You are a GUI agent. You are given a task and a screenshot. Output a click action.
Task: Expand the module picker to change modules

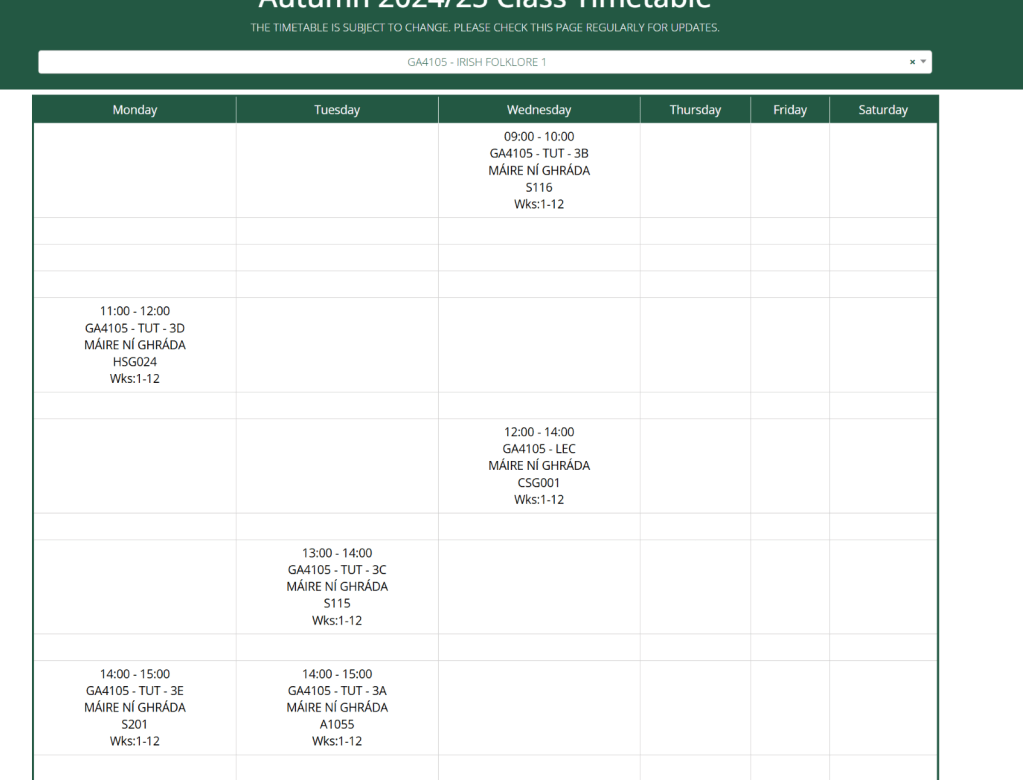pyautogui.click(x=921, y=61)
